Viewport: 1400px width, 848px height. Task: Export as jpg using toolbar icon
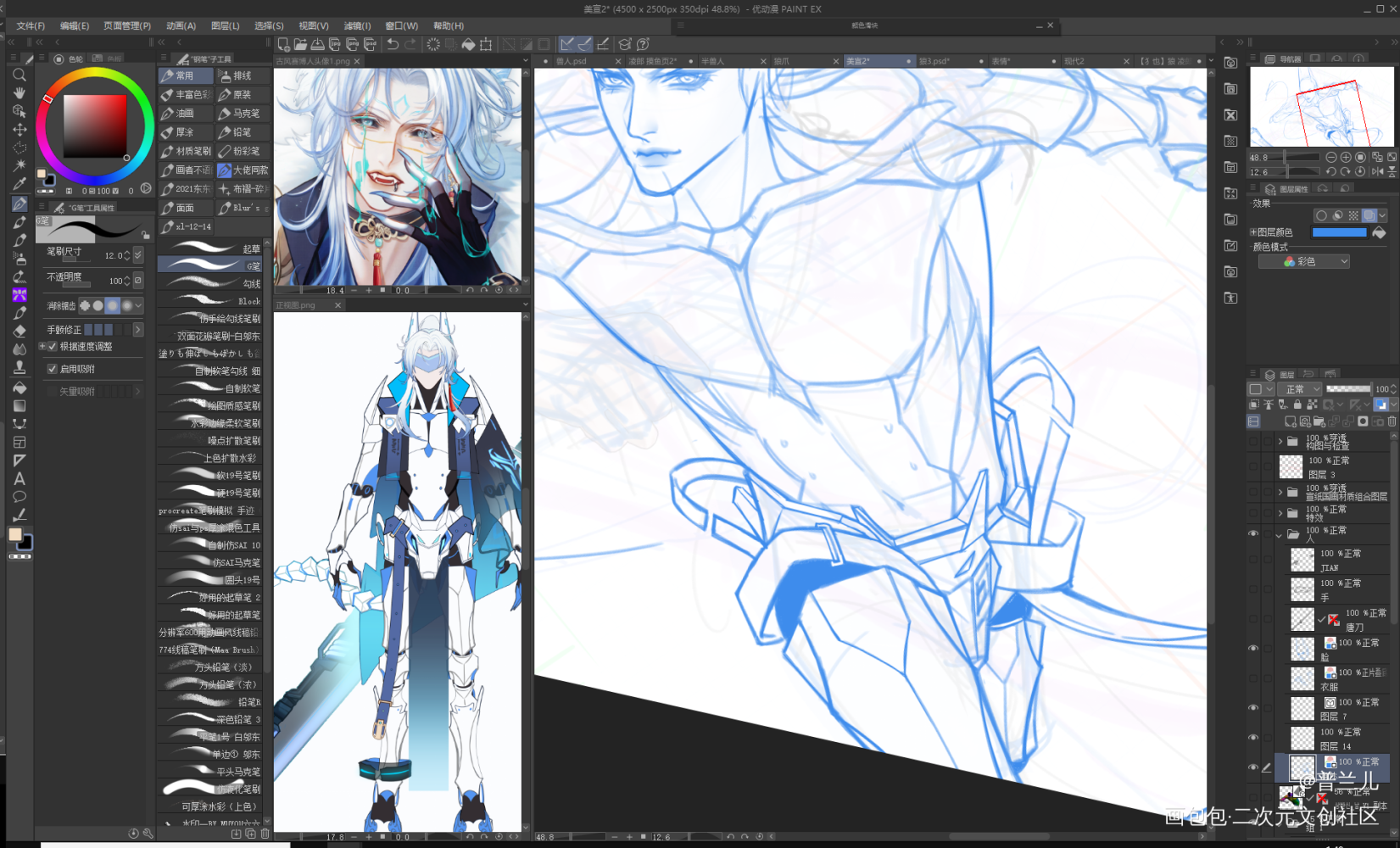335,44
